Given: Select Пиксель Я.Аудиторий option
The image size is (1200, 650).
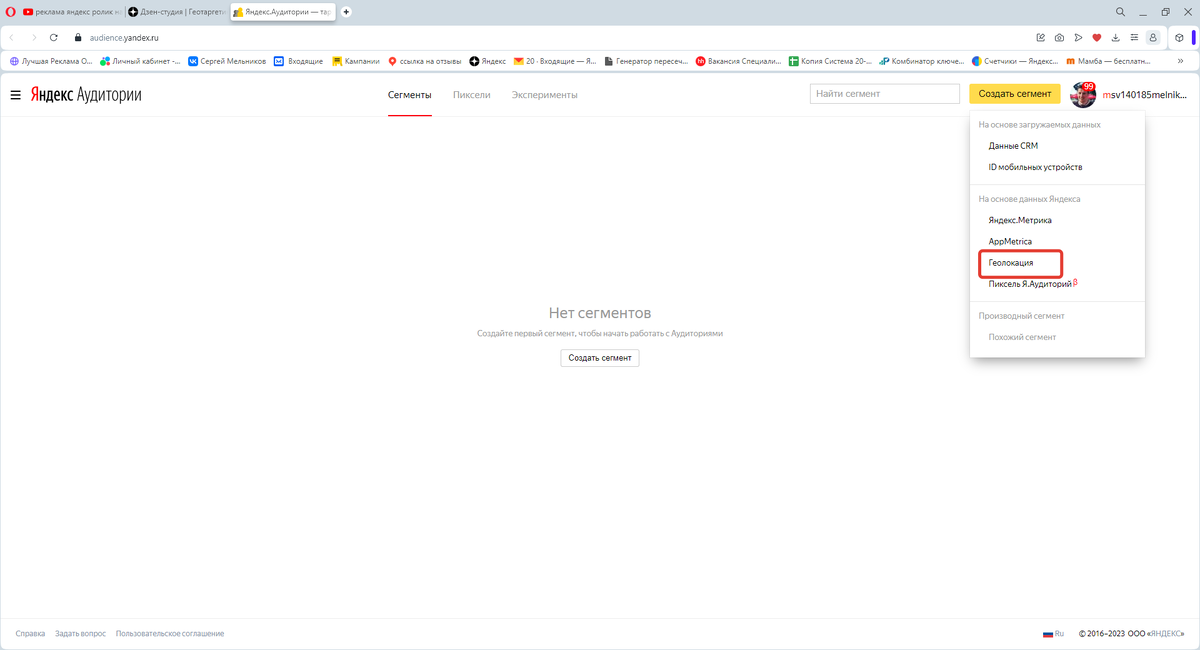Looking at the screenshot, I should coord(1031,284).
